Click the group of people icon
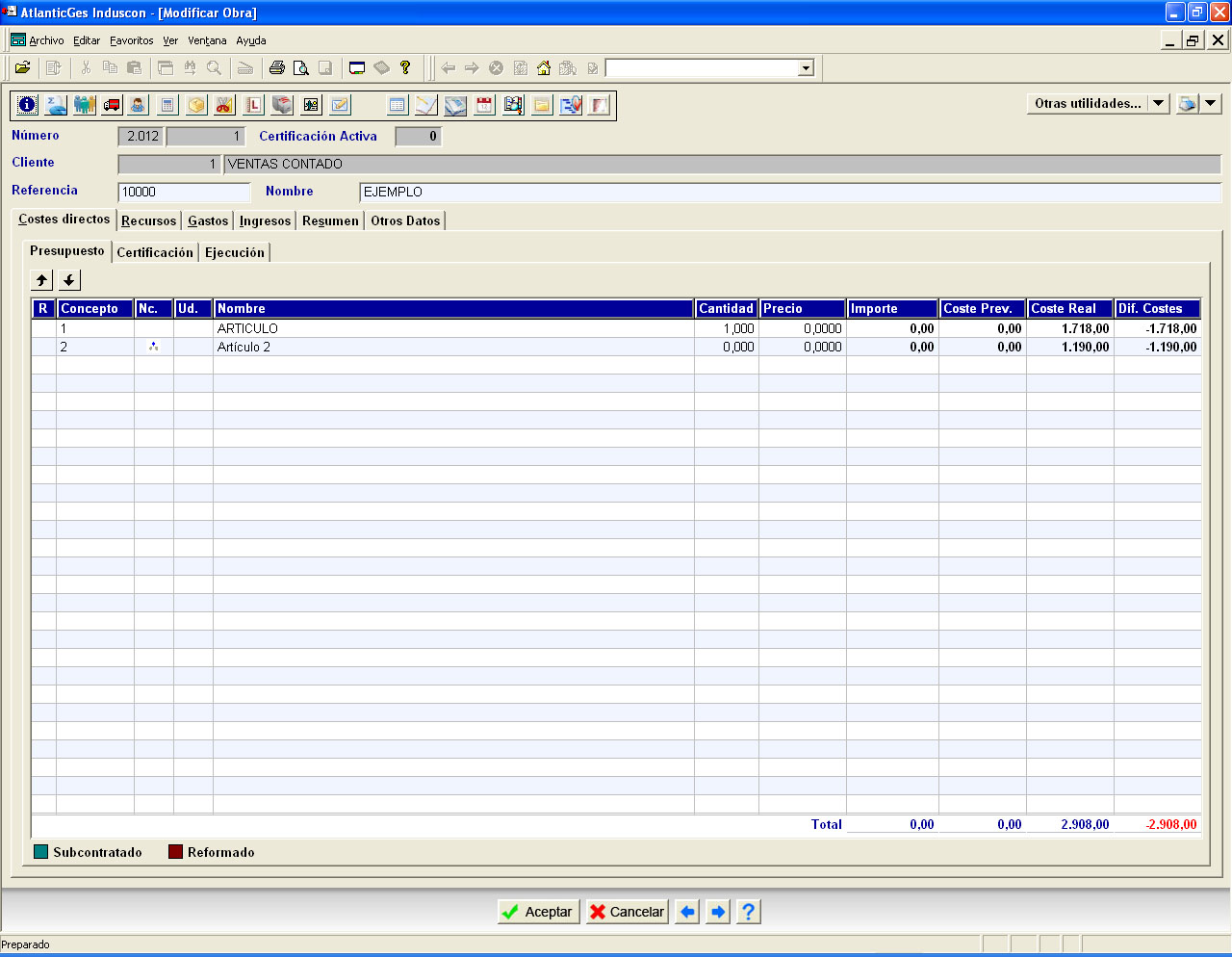The image size is (1232, 957). 85,105
